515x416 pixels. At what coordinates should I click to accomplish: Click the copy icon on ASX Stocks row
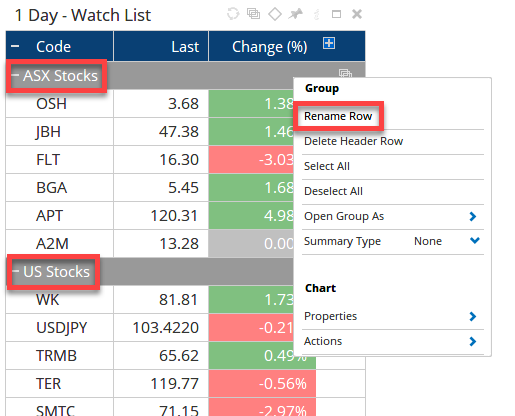345,73
